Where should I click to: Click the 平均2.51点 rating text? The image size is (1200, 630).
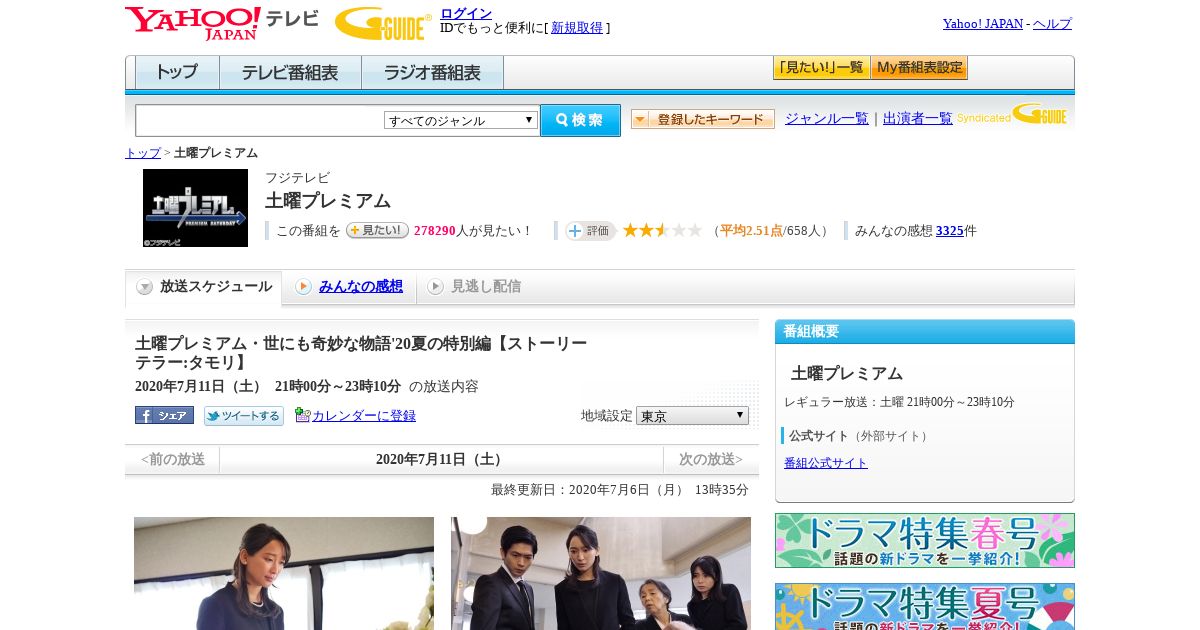tap(752, 230)
